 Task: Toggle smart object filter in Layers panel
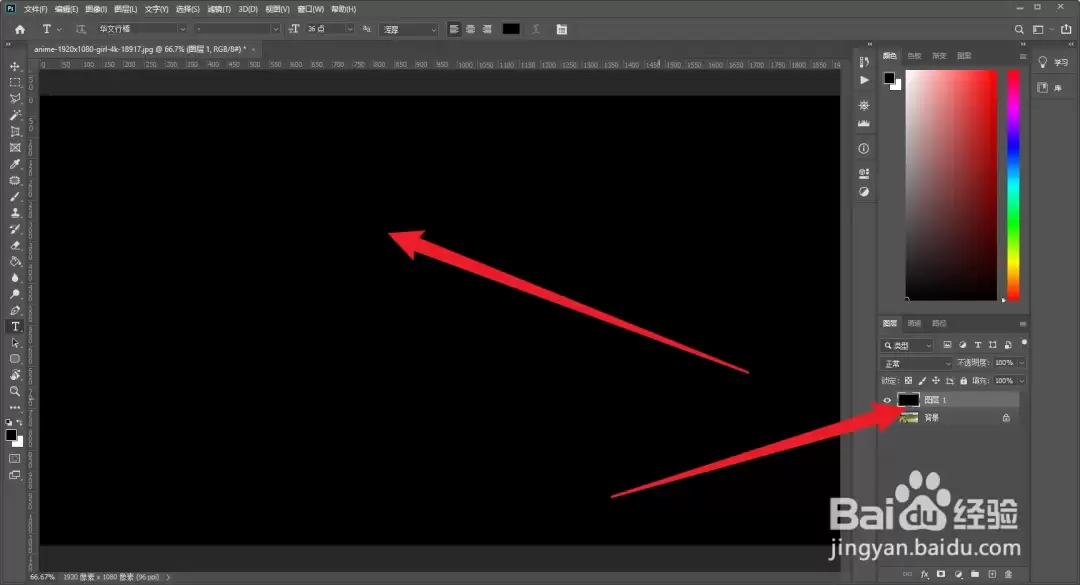(x=1008, y=345)
